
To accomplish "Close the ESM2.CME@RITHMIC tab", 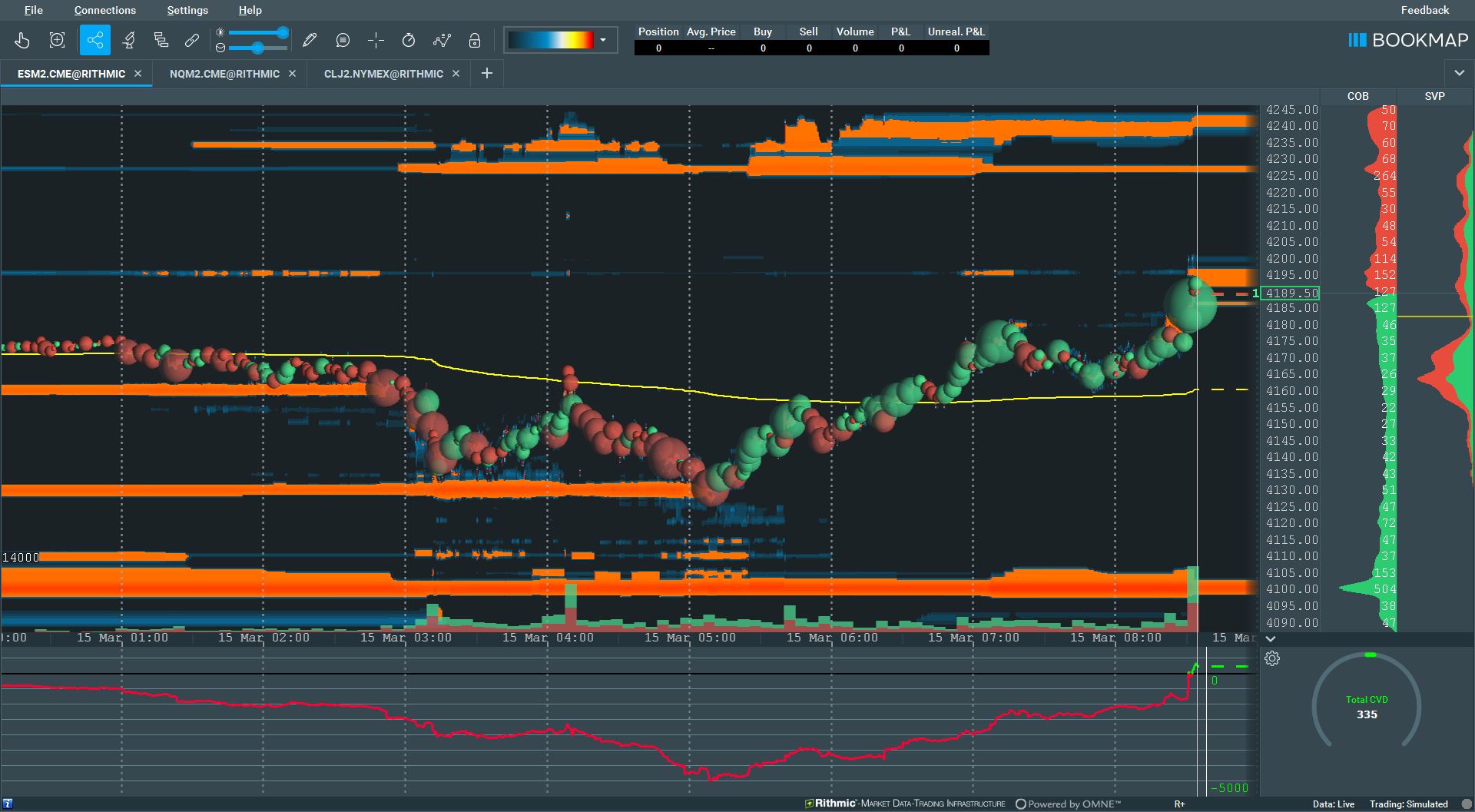I will click(138, 74).
